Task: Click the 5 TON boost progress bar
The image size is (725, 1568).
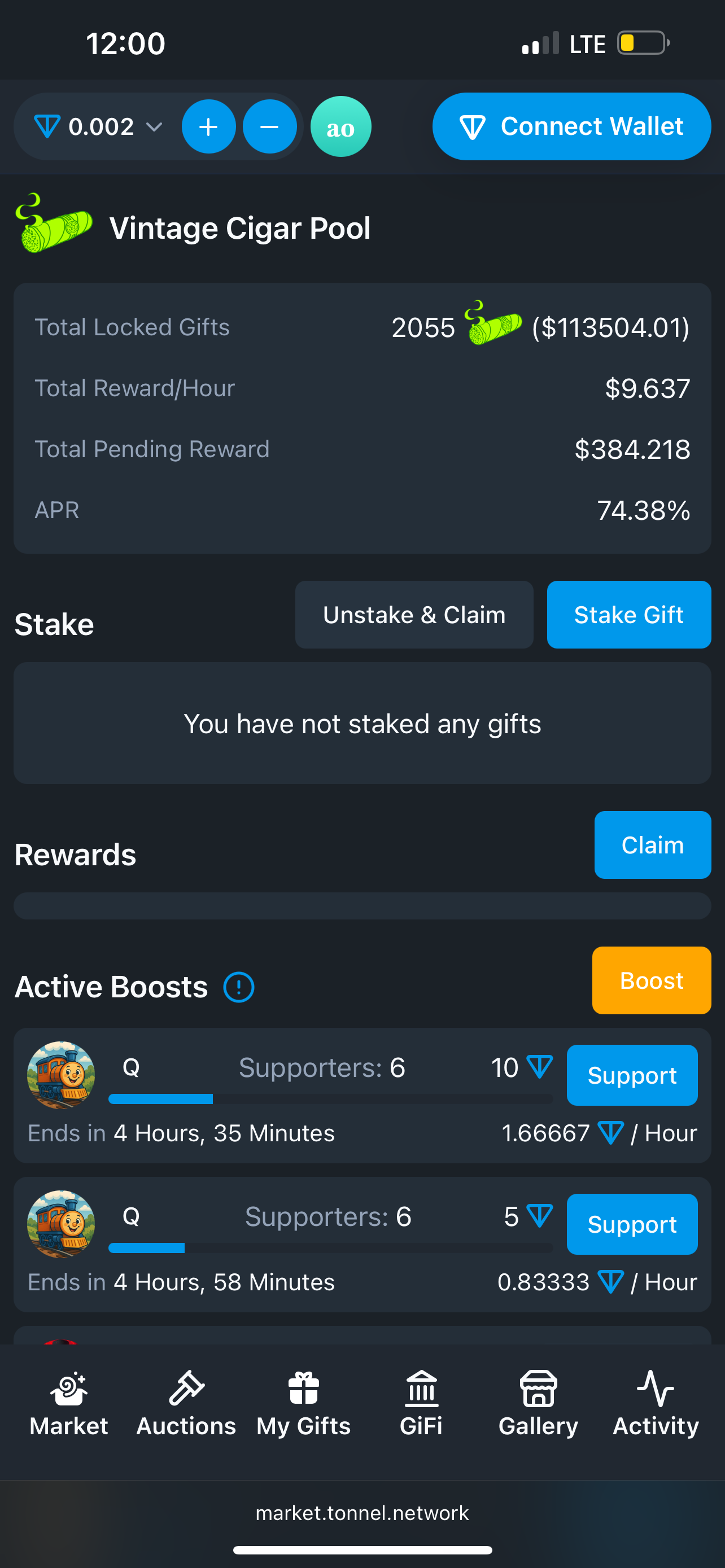Action: (x=330, y=1248)
